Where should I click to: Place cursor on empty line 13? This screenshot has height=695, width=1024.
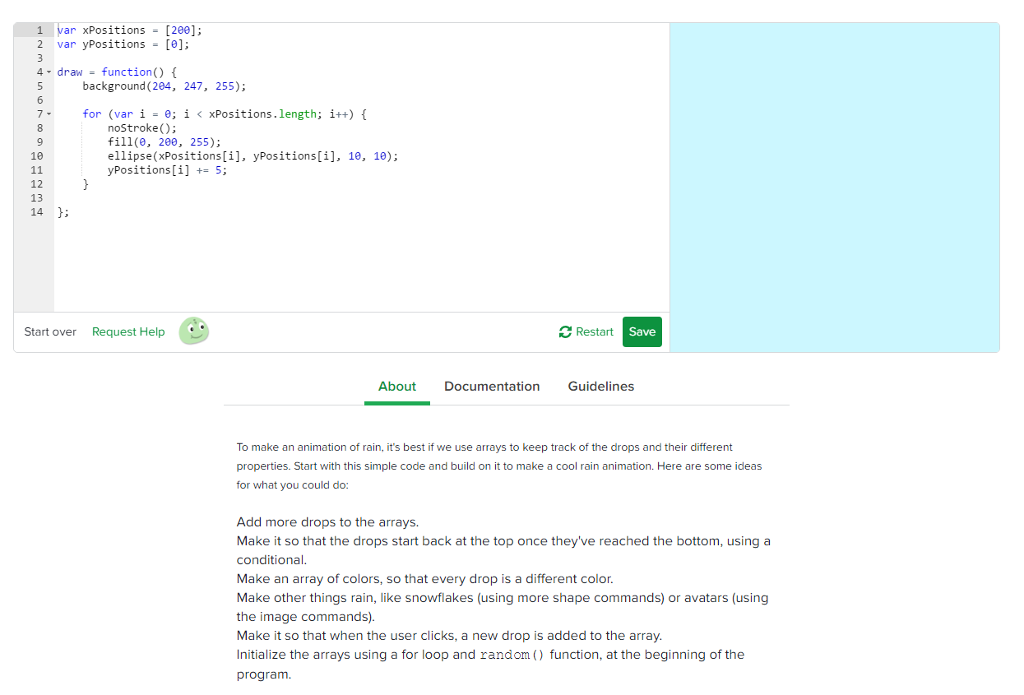pyautogui.click(x=200, y=198)
